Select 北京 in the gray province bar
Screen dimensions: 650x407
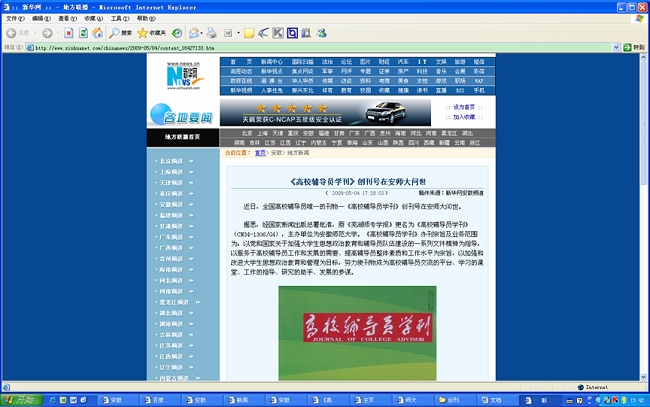point(247,133)
